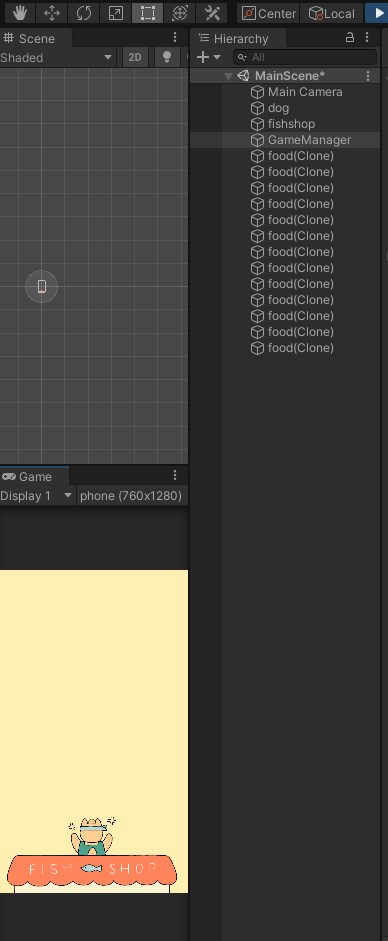Click the Hierarchy create plus button
The height and width of the screenshot is (941, 388).
203,57
